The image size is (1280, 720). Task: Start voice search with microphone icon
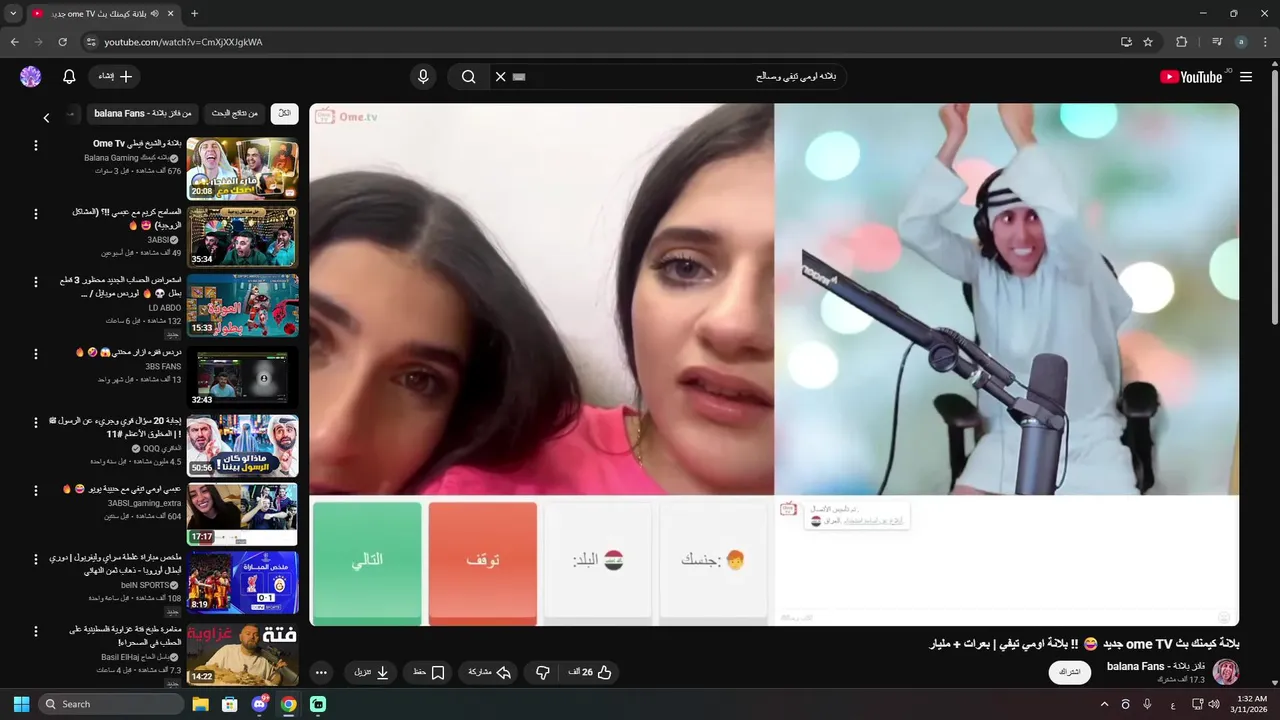[423, 77]
